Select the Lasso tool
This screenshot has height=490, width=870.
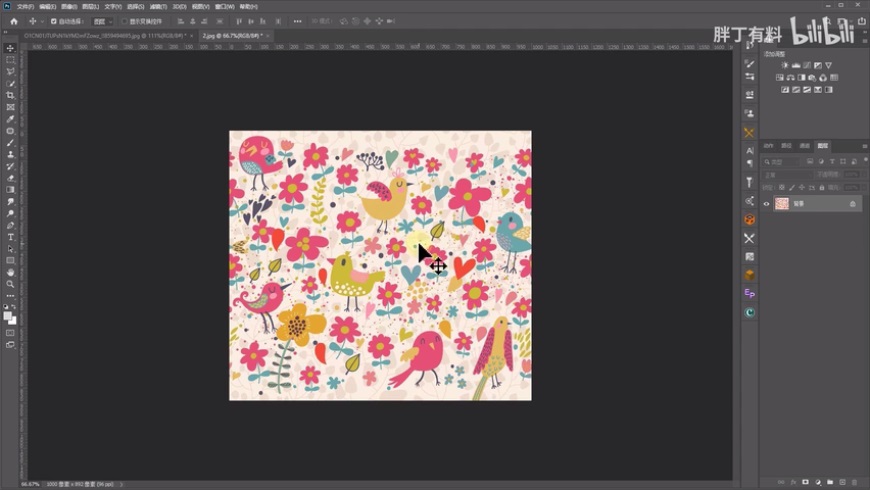(10, 72)
